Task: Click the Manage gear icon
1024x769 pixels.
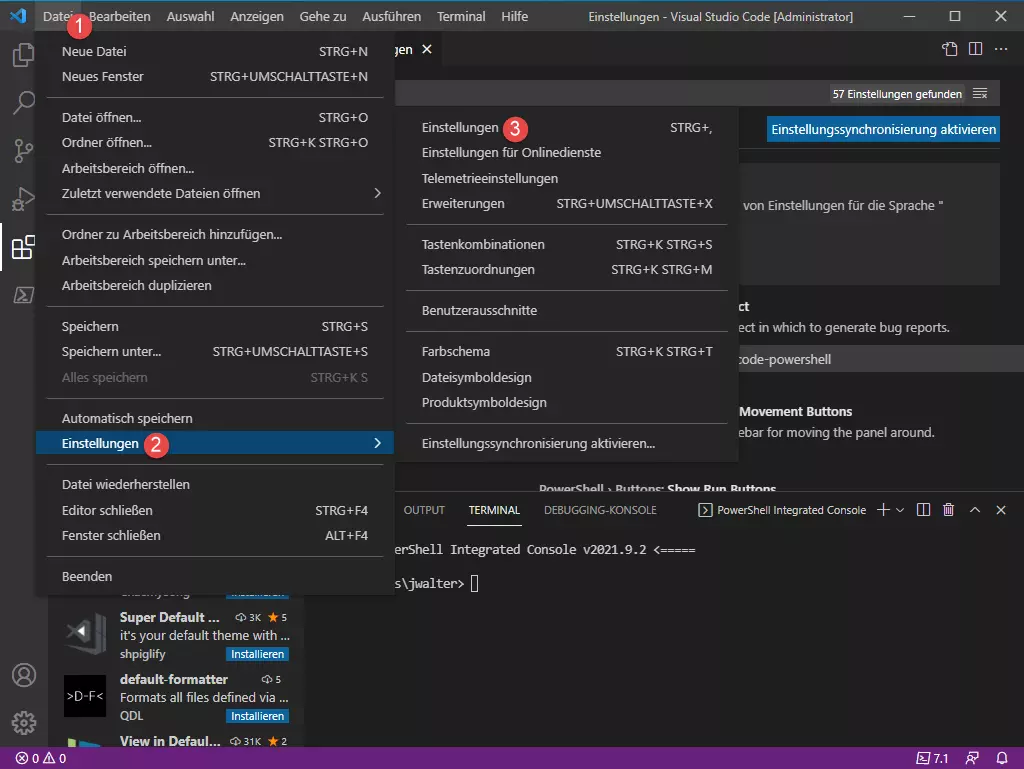Action: [x=23, y=722]
